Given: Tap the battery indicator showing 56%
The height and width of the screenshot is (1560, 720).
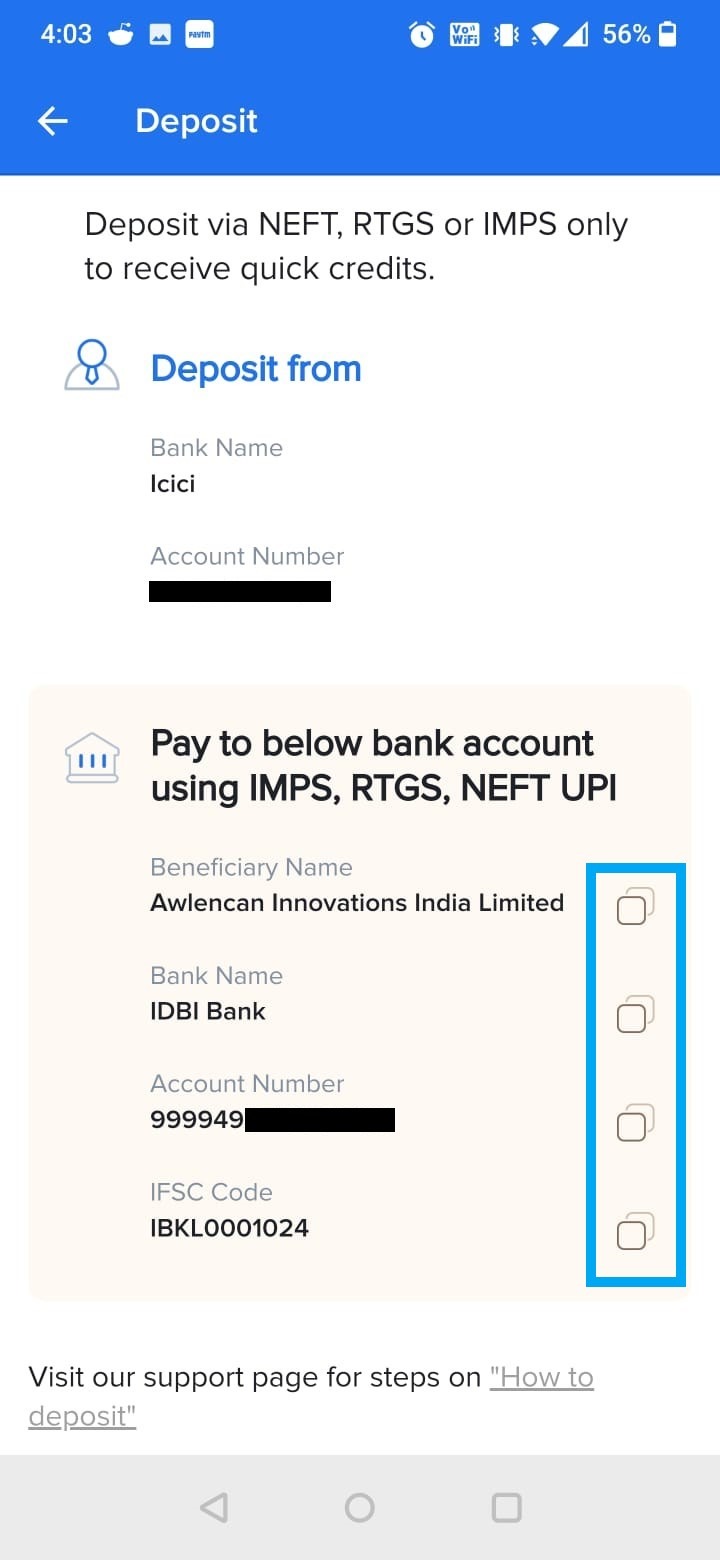Looking at the screenshot, I should tap(640, 34).
